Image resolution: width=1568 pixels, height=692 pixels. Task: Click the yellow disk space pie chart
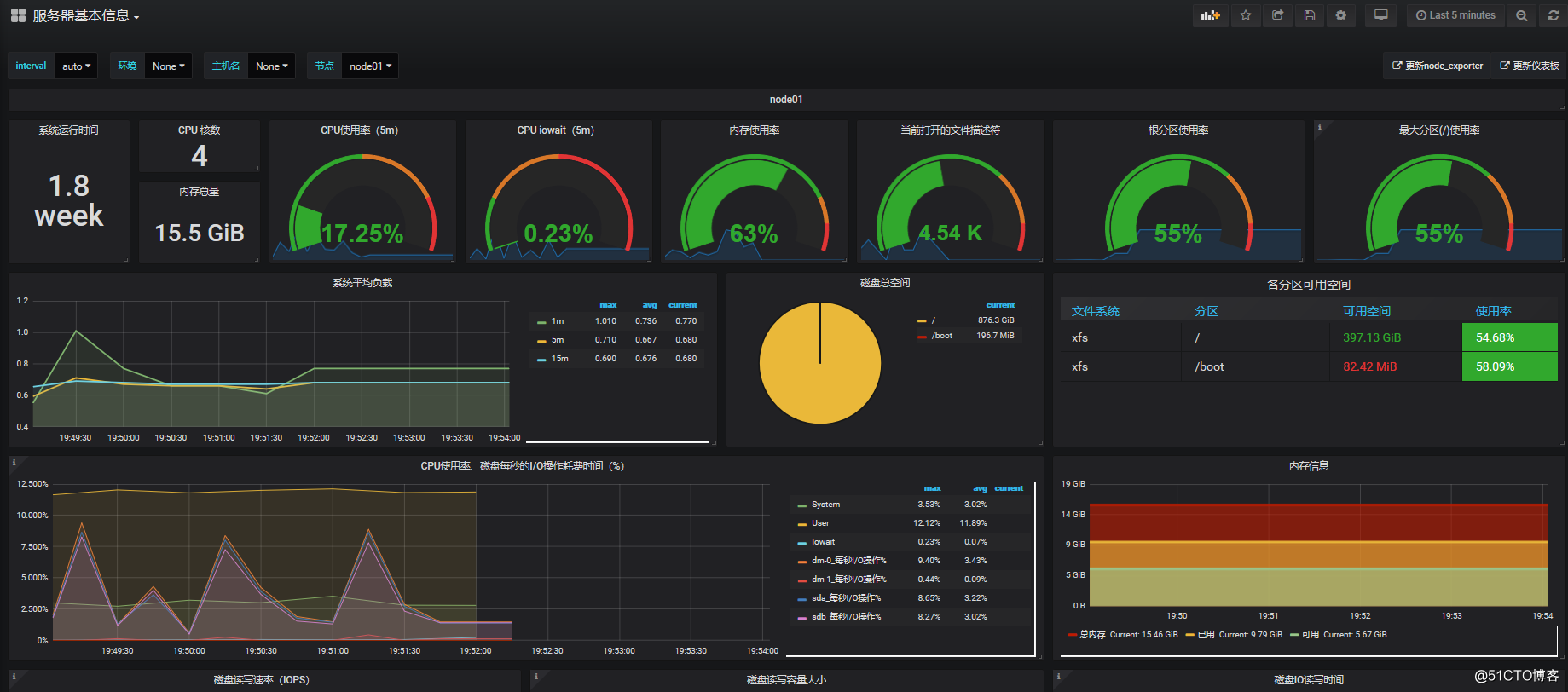click(820, 363)
